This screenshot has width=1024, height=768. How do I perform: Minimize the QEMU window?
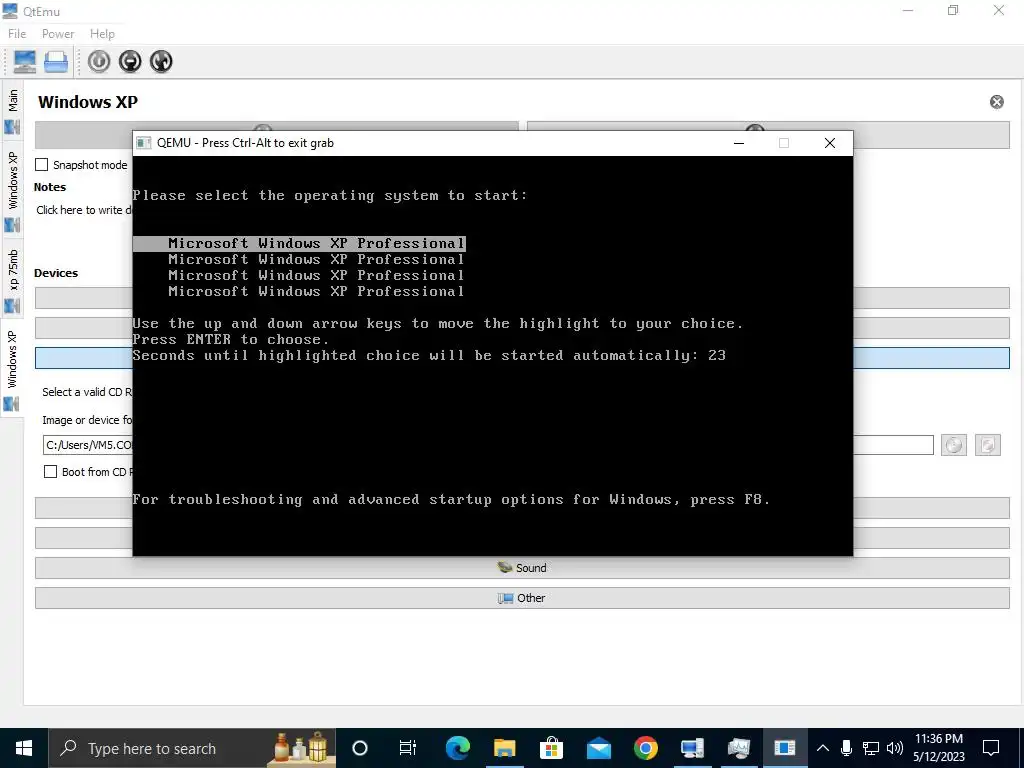pyautogui.click(x=739, y=143)
